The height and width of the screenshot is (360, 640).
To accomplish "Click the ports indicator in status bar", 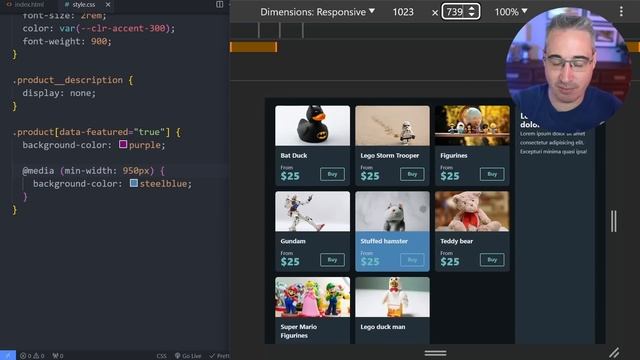I will 58,356.
